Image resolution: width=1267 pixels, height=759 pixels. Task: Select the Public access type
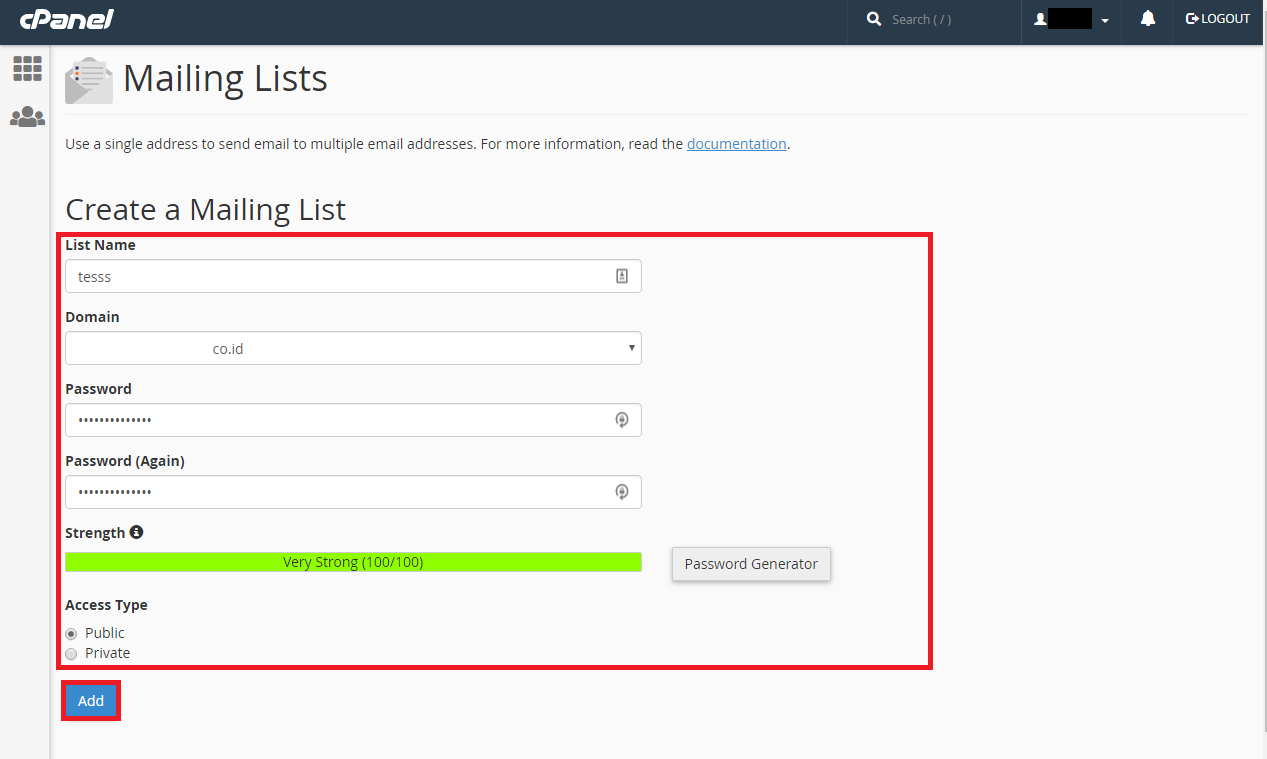[x=71, y=634]
